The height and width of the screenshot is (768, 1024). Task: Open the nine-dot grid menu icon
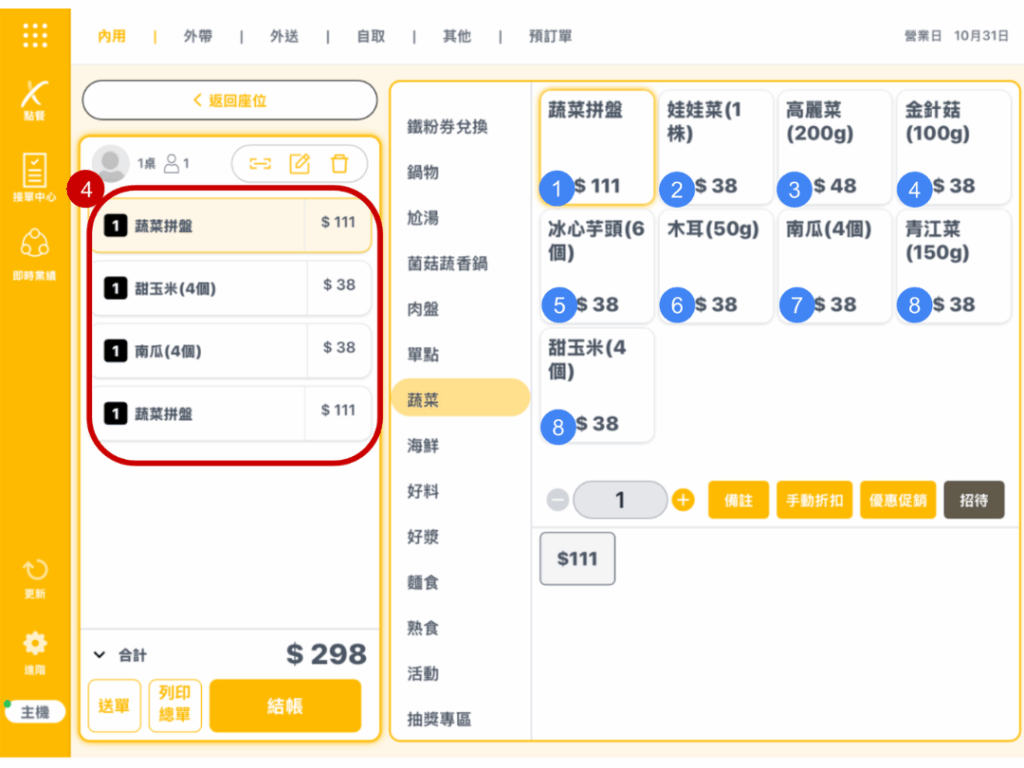(35, 35)
